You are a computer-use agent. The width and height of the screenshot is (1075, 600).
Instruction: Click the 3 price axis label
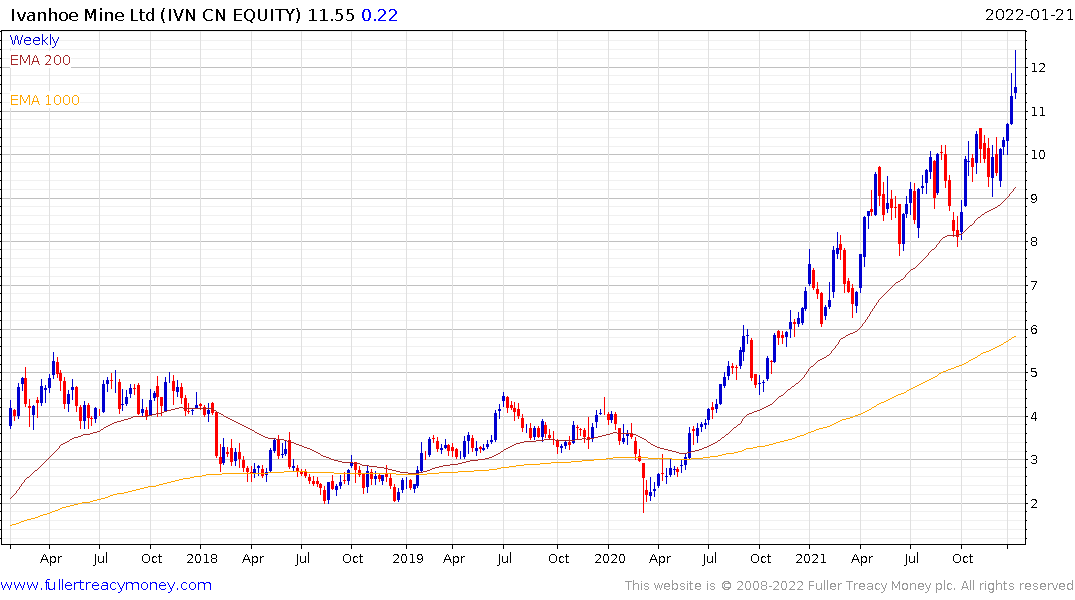tap(1035, 459)
